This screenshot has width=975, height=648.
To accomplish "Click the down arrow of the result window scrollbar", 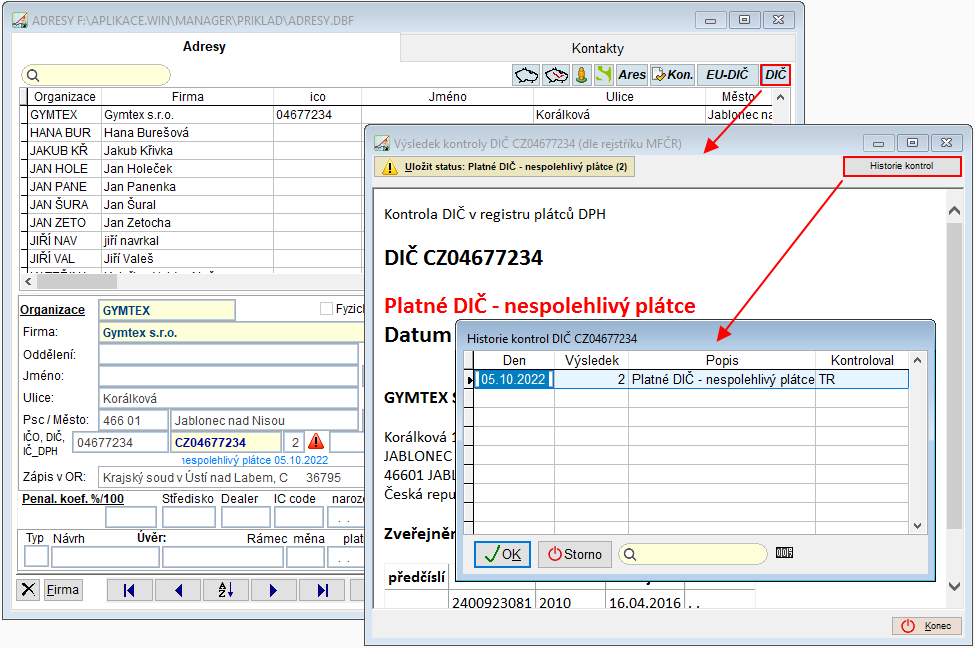I will [954, 586].
